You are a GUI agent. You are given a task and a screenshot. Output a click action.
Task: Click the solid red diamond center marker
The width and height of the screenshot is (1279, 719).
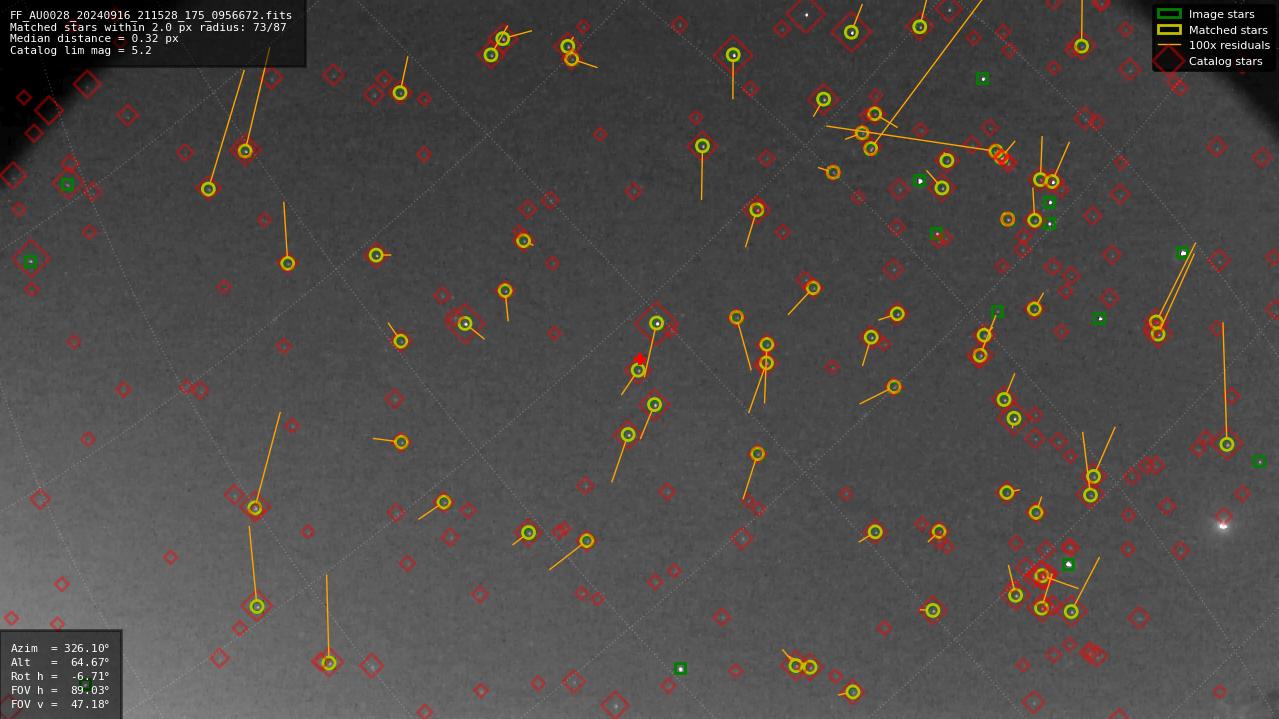[x=640, y=359]
